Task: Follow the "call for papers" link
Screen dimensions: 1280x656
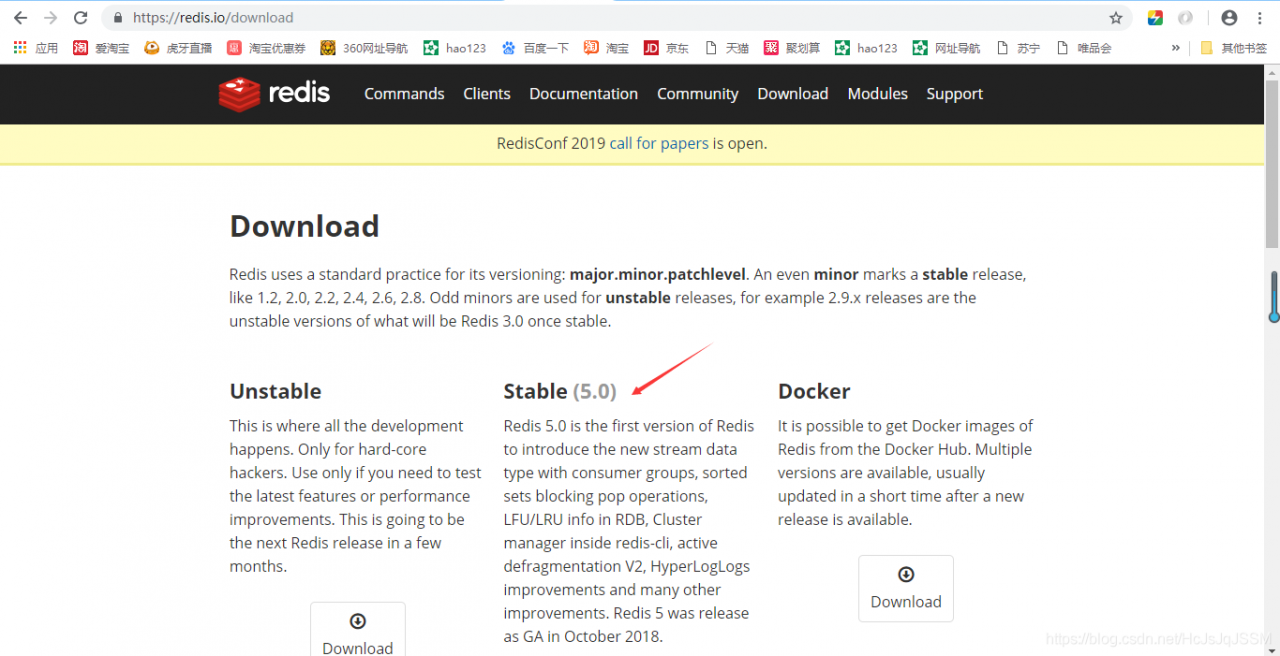Action: (x=659, y=144)
